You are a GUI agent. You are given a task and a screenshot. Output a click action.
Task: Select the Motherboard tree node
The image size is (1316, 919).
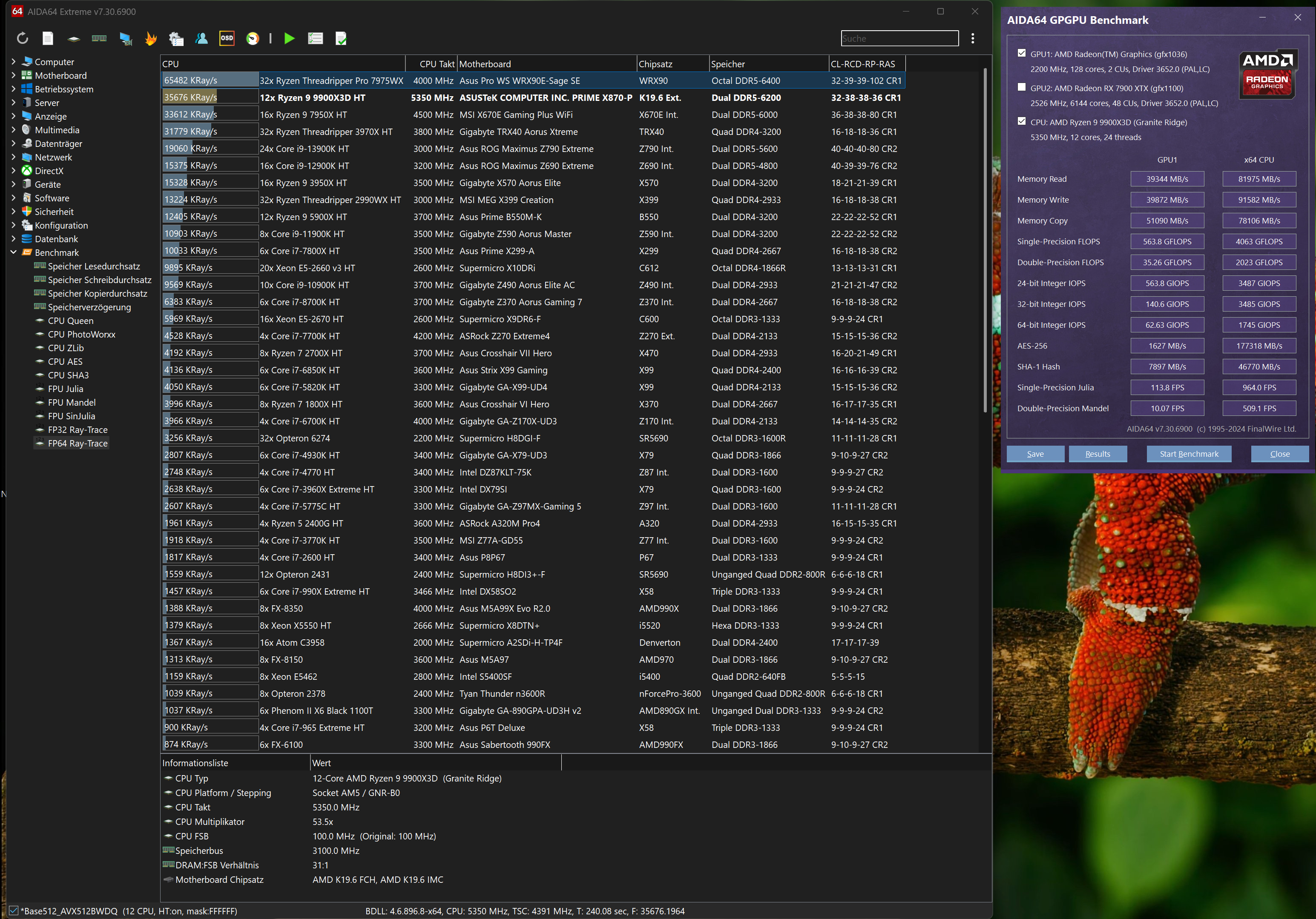click(x=61, y=76)
